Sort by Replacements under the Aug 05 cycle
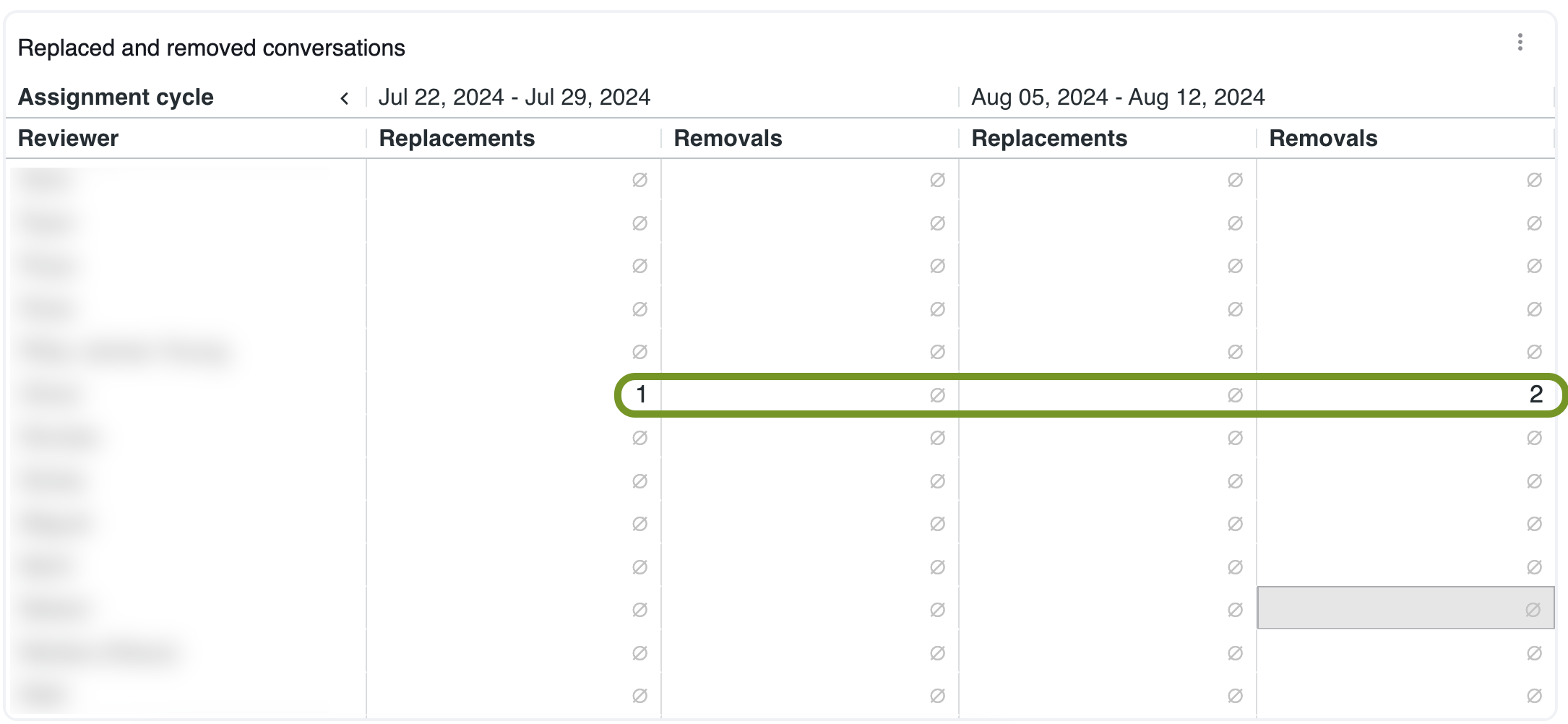1568x724 pixels. pyautogui.click(x=1048, y=138)
